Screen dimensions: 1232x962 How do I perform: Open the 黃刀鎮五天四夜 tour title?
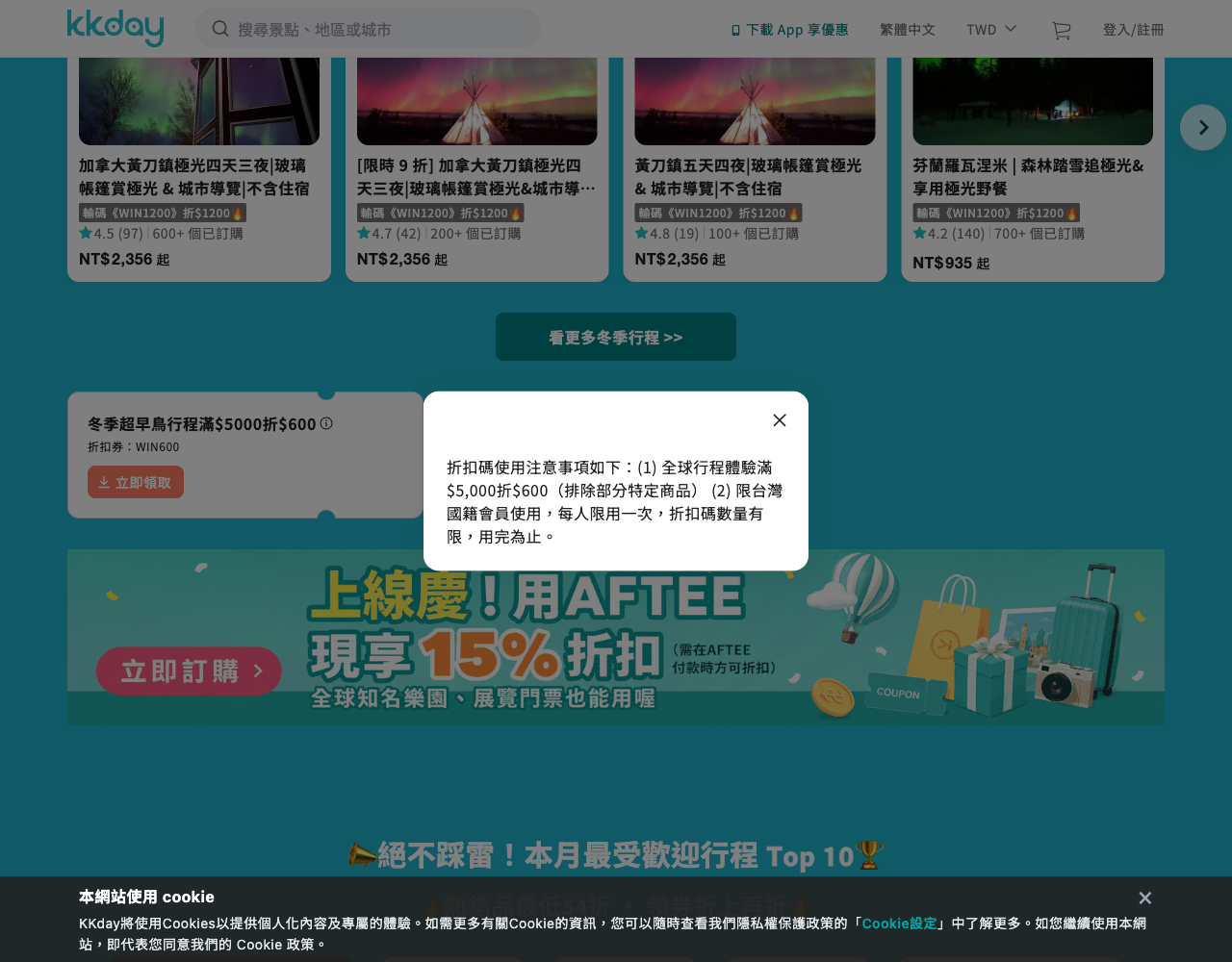749,177
